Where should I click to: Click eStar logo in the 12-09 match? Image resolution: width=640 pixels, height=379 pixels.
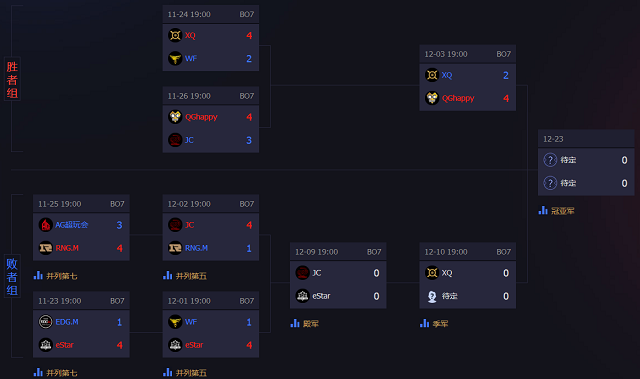point(302,296)
